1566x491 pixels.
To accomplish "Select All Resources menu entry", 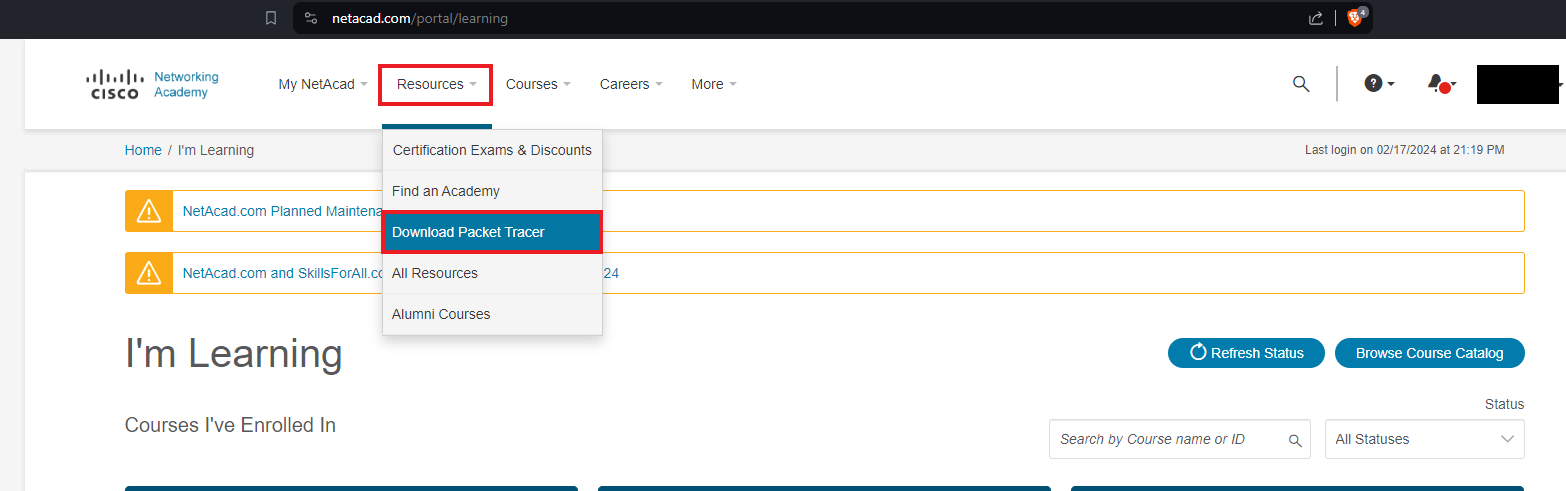I will tap(492, 273).
